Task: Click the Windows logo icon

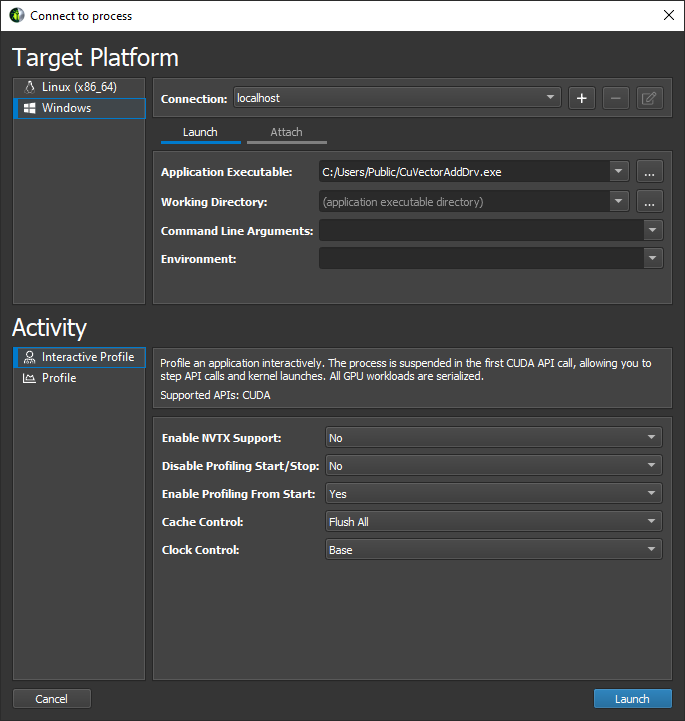Action: [x=29, y=108]
